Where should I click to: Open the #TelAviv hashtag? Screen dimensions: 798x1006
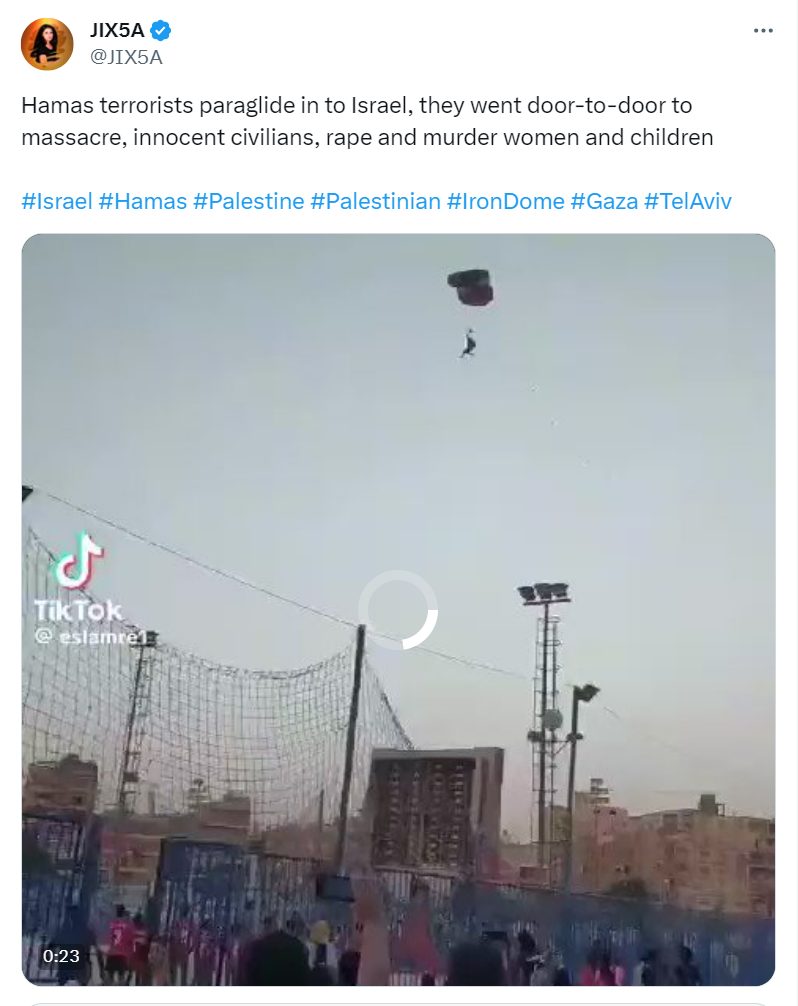tap(688, 201)
